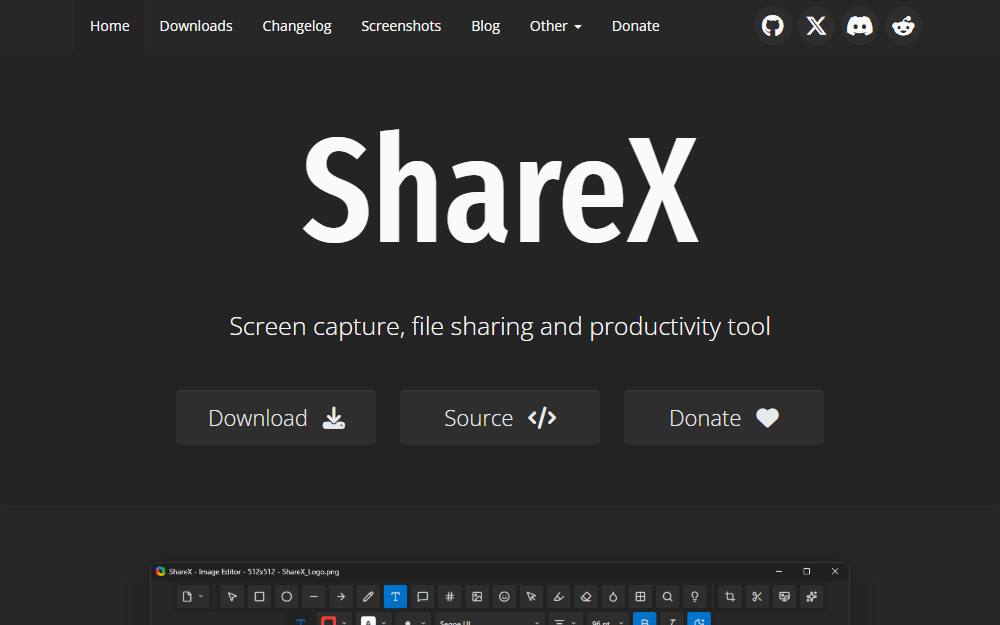Select the highlighted Text tool in Image Editor

[x=395, y=597]
